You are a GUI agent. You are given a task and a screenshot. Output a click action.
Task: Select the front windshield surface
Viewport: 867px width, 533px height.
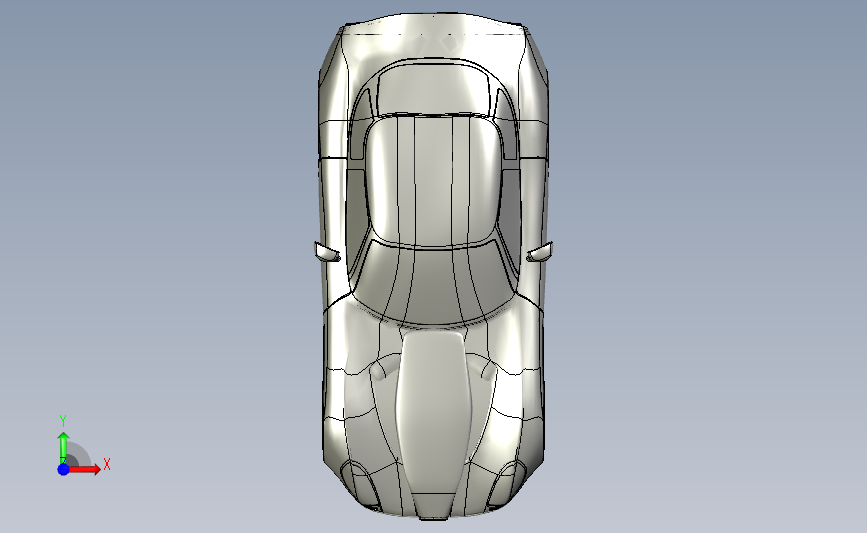(433, 285)
